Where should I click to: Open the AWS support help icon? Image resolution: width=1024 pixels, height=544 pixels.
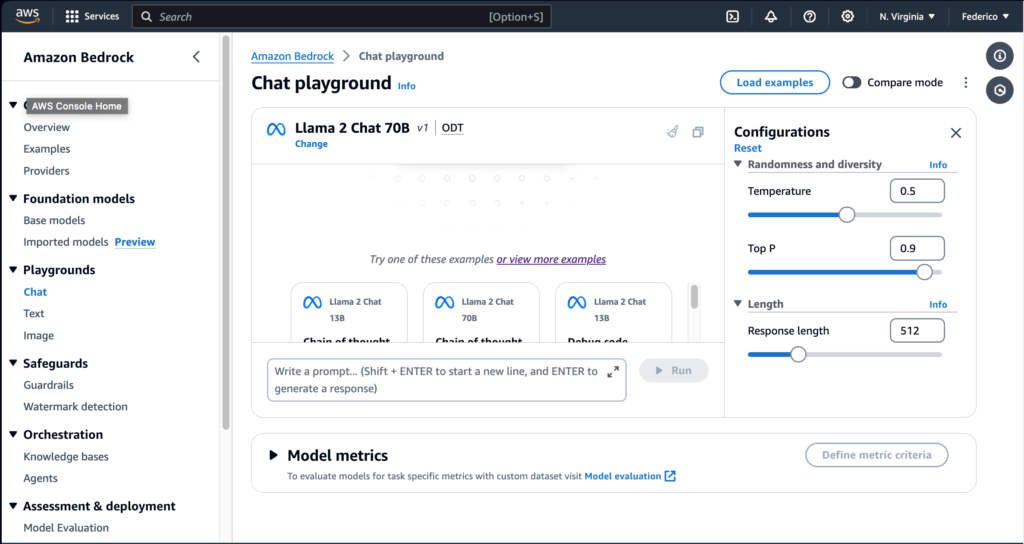[809, 16]
